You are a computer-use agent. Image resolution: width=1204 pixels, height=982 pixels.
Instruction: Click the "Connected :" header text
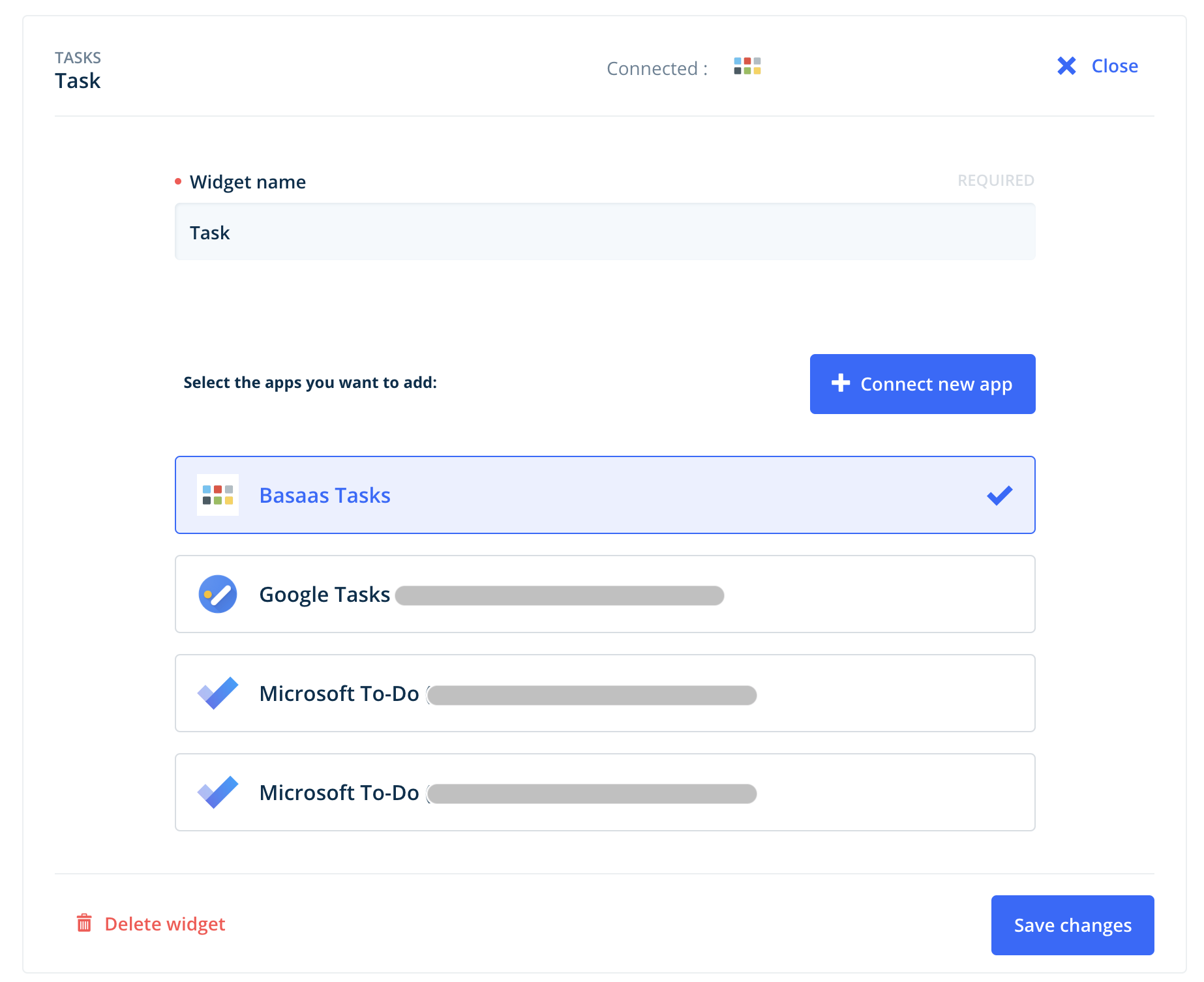click(x=657, y=68)
